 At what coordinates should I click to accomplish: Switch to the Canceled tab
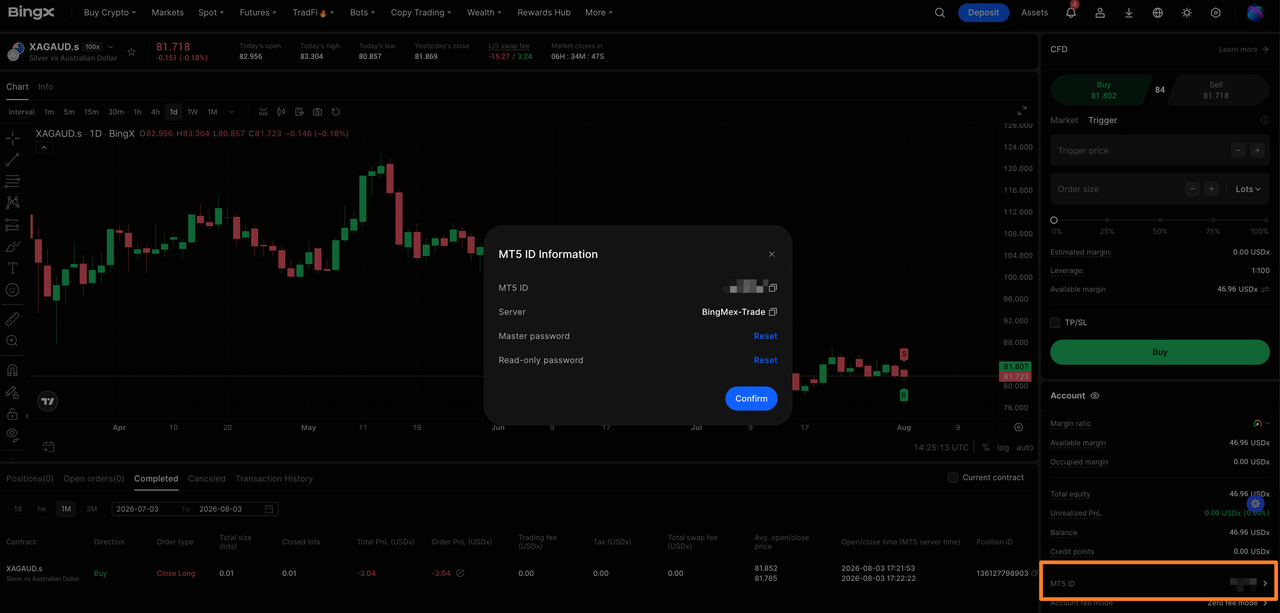207,478
